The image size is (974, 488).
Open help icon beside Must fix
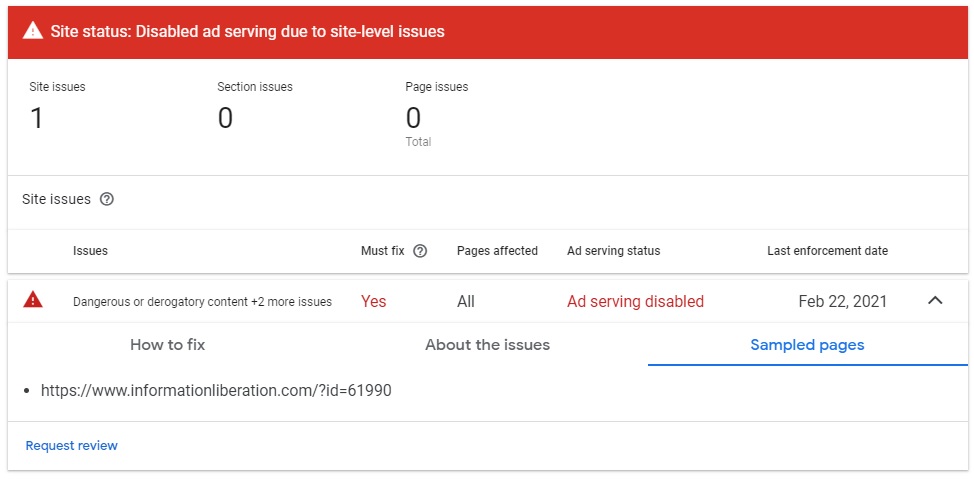point(420,251)
